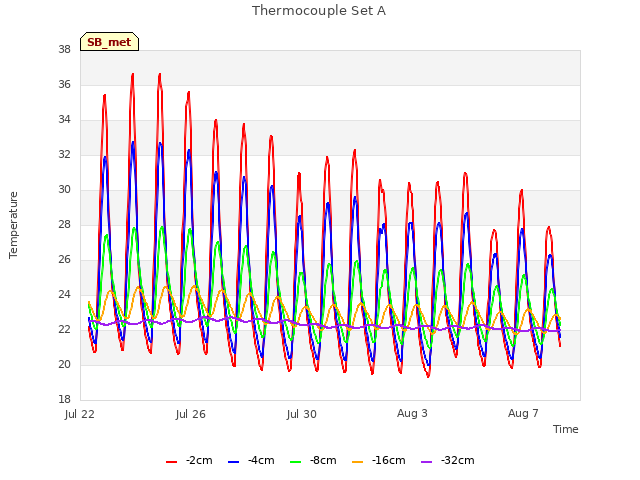Image resolution: width=640 pixels, height=480 pixels.
Task: Click the green -8cm legend swatch
Action: click(x=296, y=462)
